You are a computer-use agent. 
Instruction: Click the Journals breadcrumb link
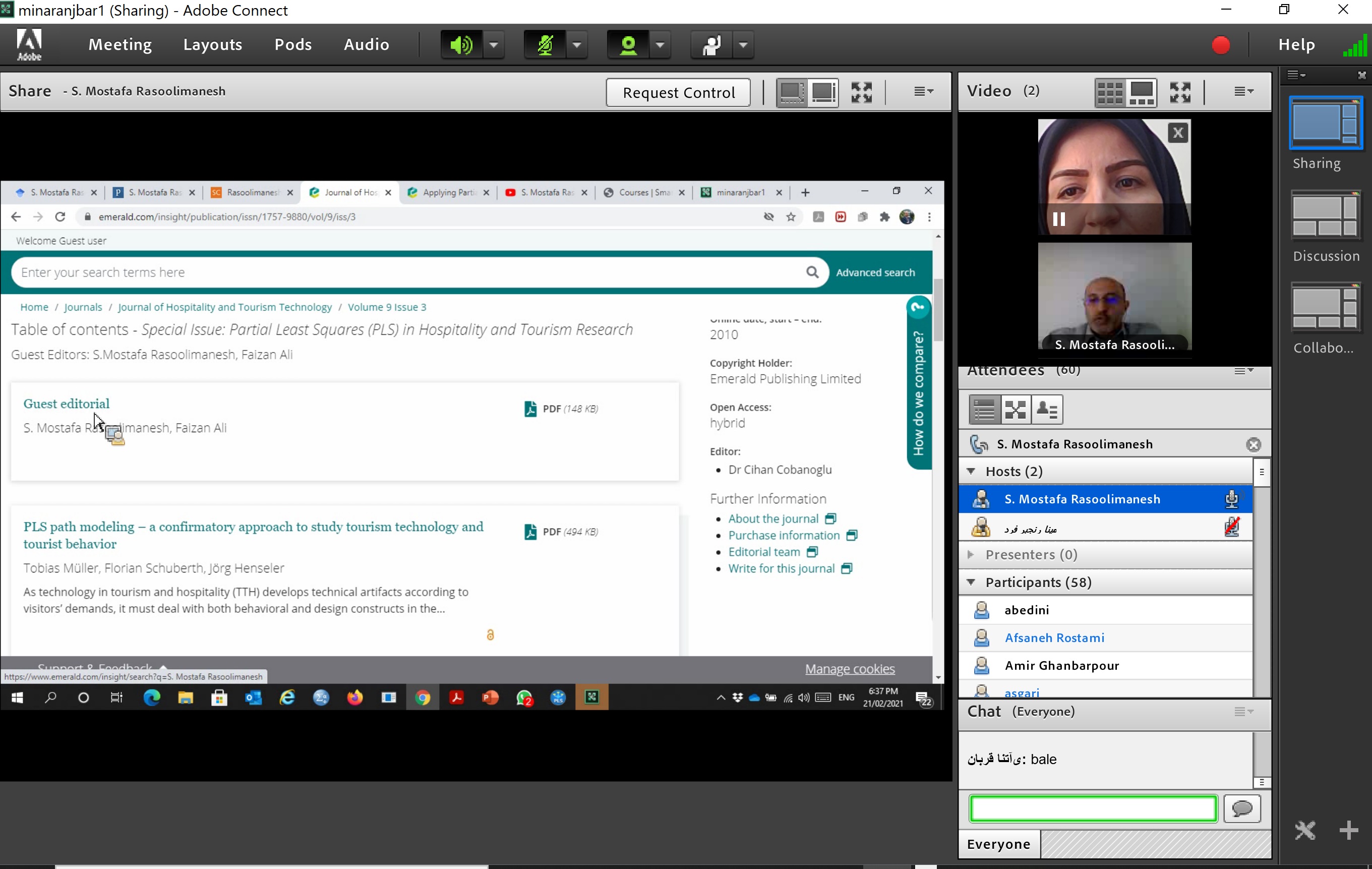tap(83, 307)
